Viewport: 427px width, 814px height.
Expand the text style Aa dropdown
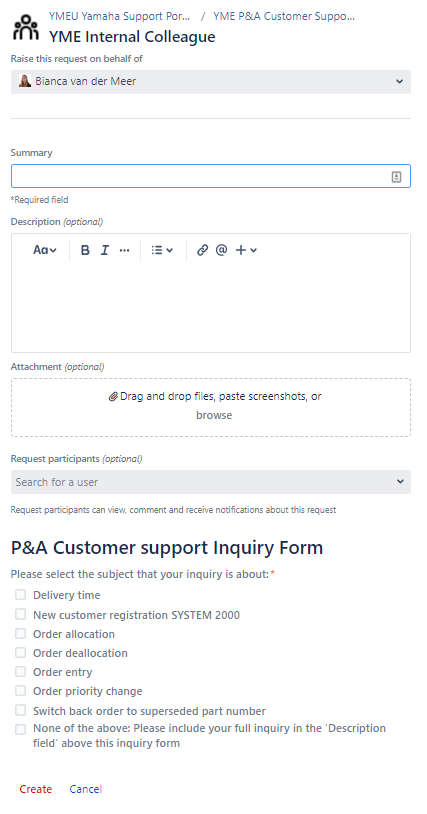(45, 250)
